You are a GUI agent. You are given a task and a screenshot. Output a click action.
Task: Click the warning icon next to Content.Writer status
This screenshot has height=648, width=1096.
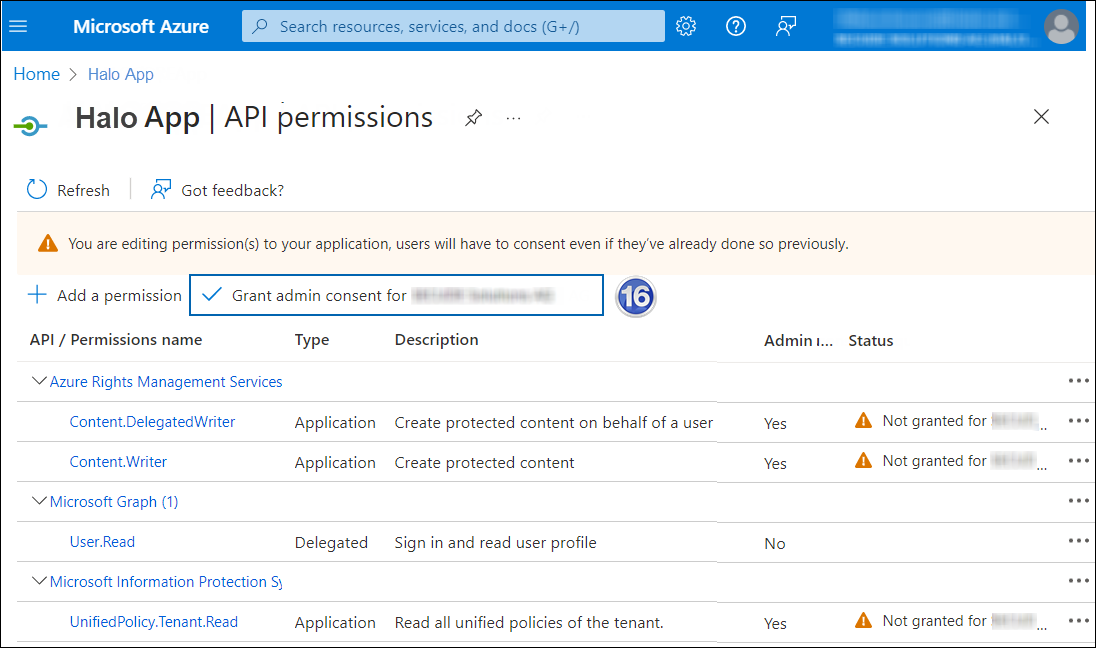click(863, 460)
